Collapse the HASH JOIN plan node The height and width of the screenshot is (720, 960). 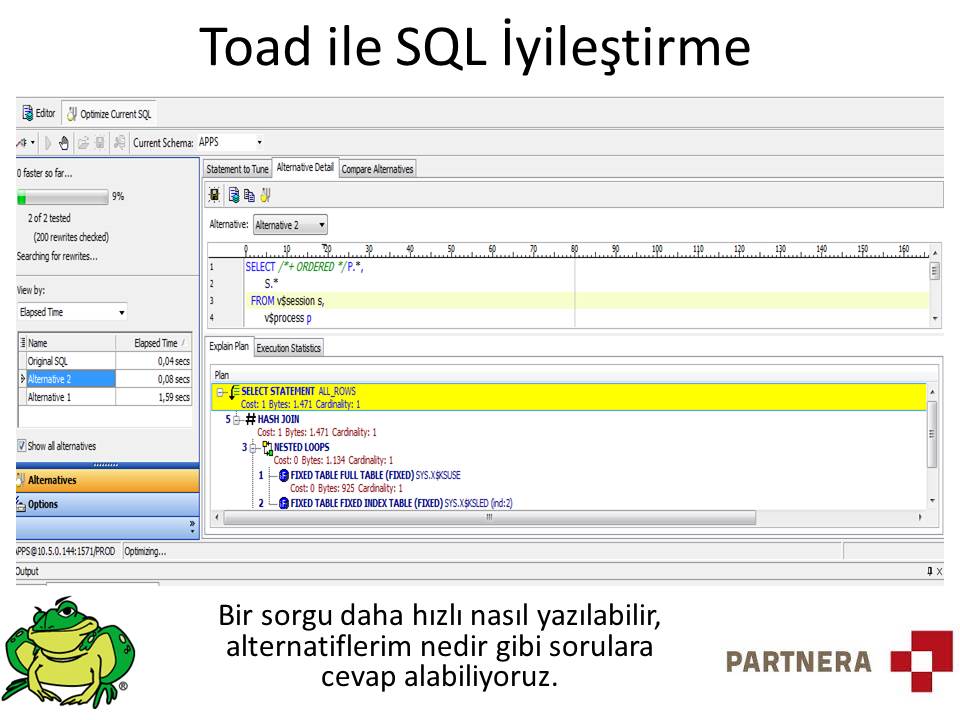click(236, 420)
